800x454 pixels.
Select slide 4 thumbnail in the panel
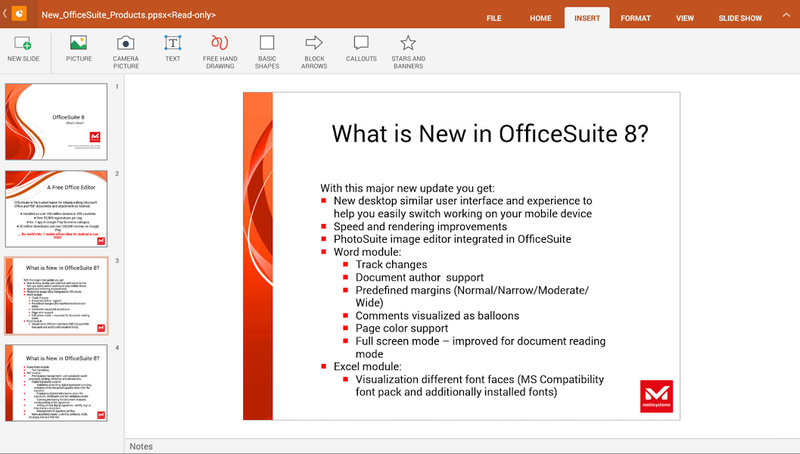(56, 383)
